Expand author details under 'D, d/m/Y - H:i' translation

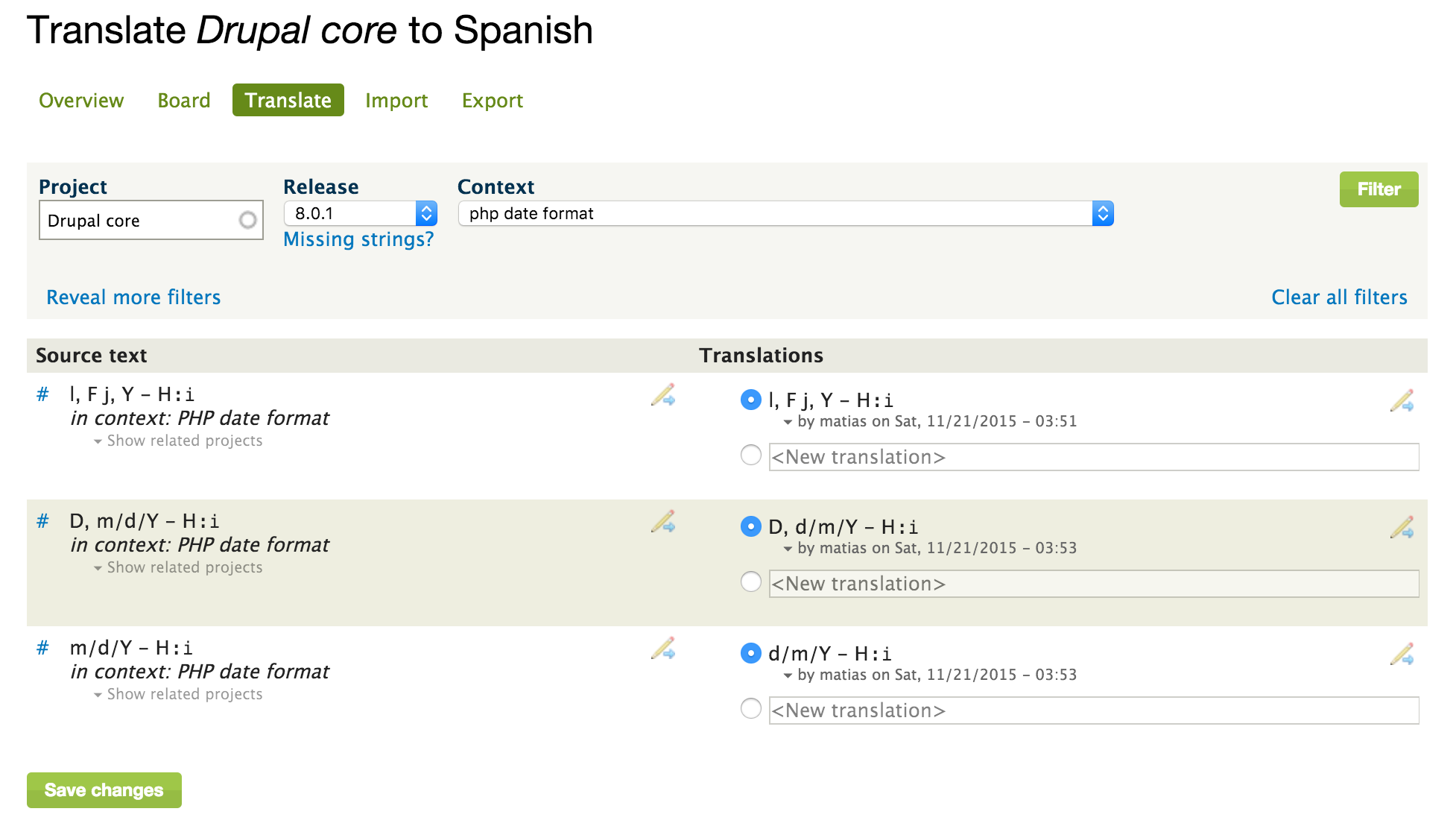tap(930, 549)
